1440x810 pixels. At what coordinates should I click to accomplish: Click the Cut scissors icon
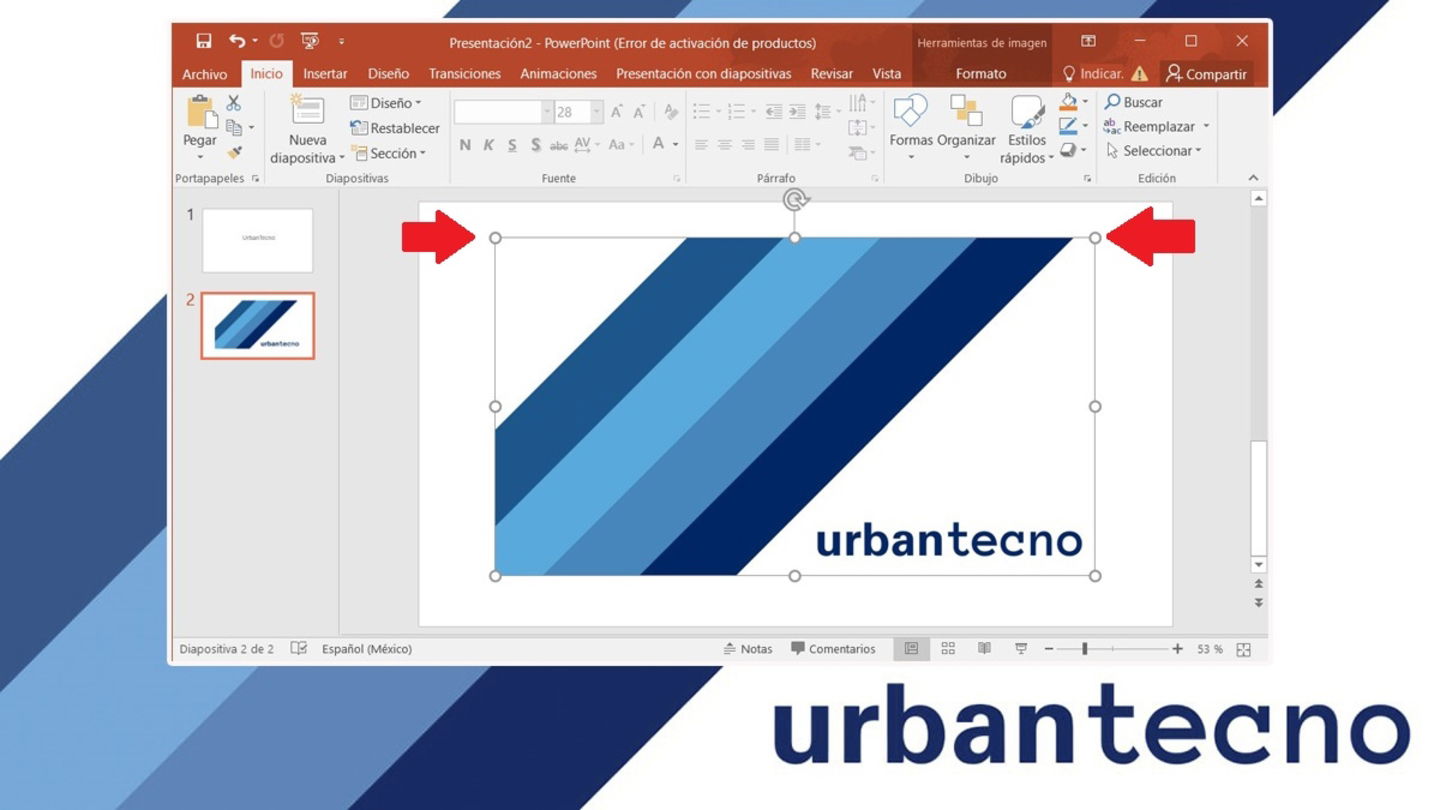[234, 103]
